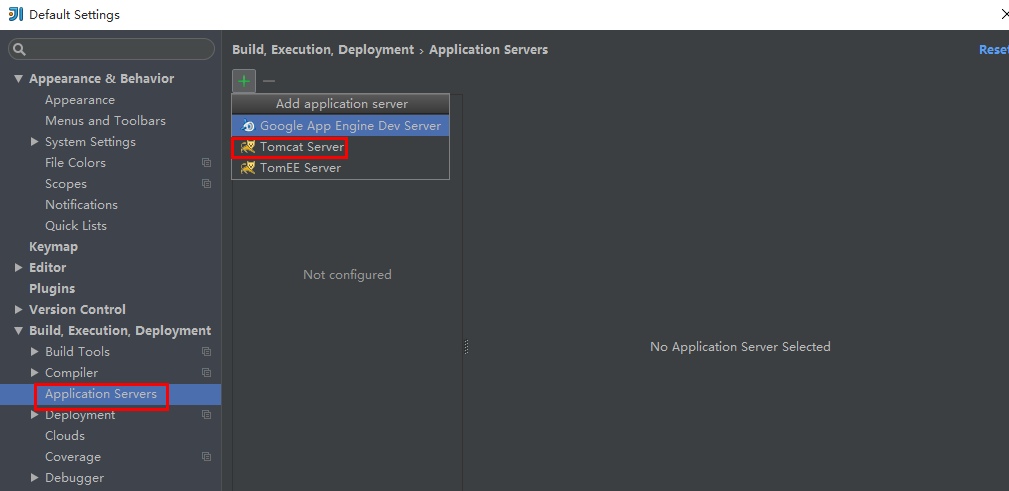The height and width of the screenshot is (491, 1009).
Task: Open Editor settings
Action: coord(48,268)
